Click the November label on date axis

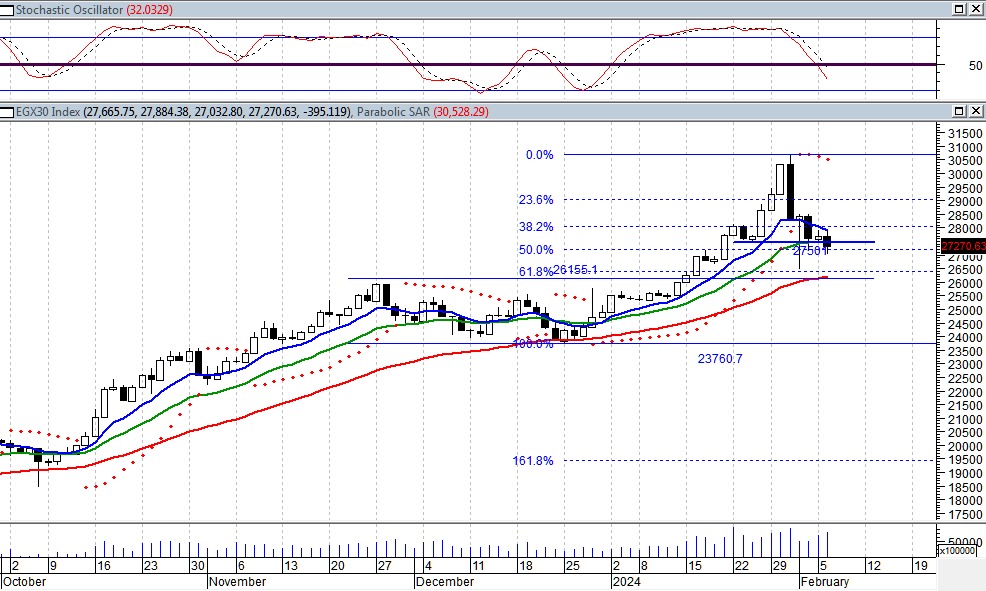pyautogui.click(x=238, y=582)
